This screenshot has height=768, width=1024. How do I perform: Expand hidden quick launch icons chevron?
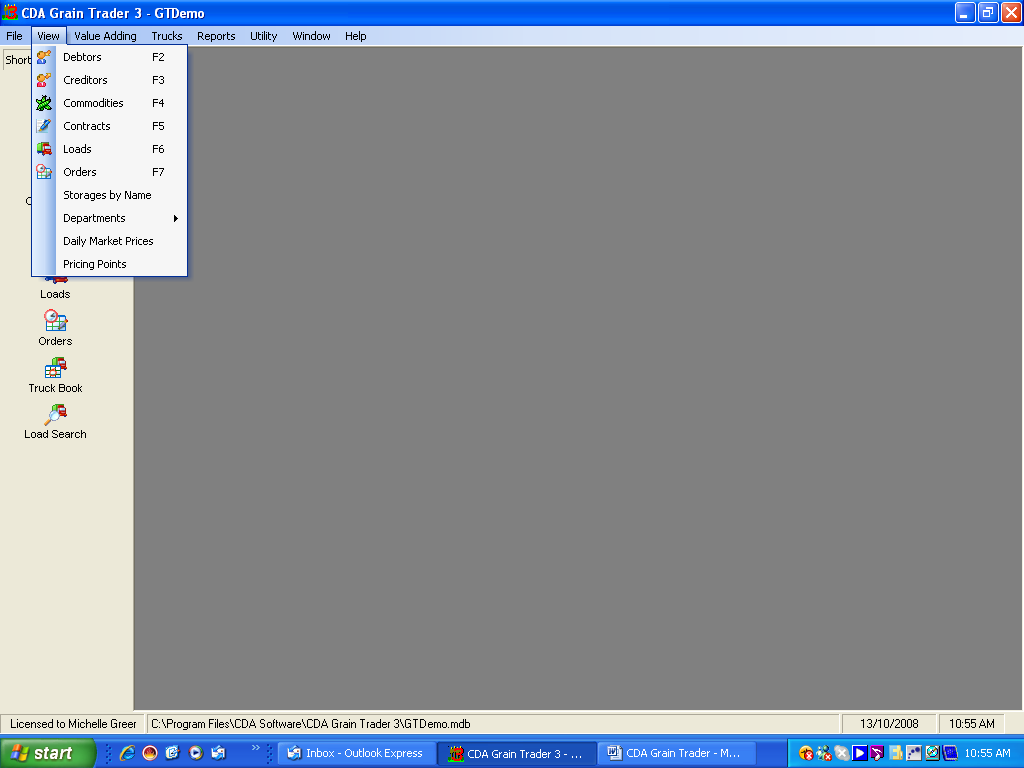click(256, 748)
